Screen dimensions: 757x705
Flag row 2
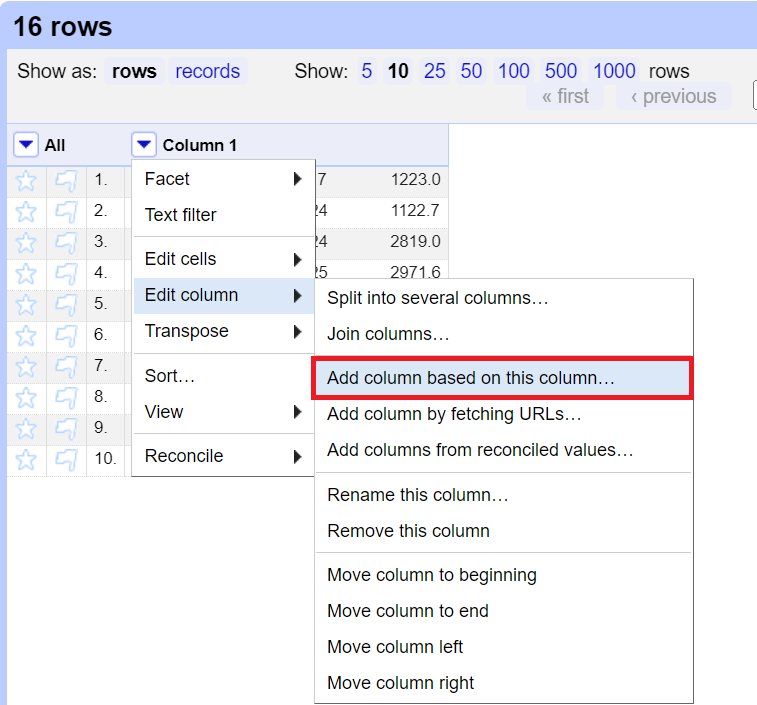tap(66, 212)
